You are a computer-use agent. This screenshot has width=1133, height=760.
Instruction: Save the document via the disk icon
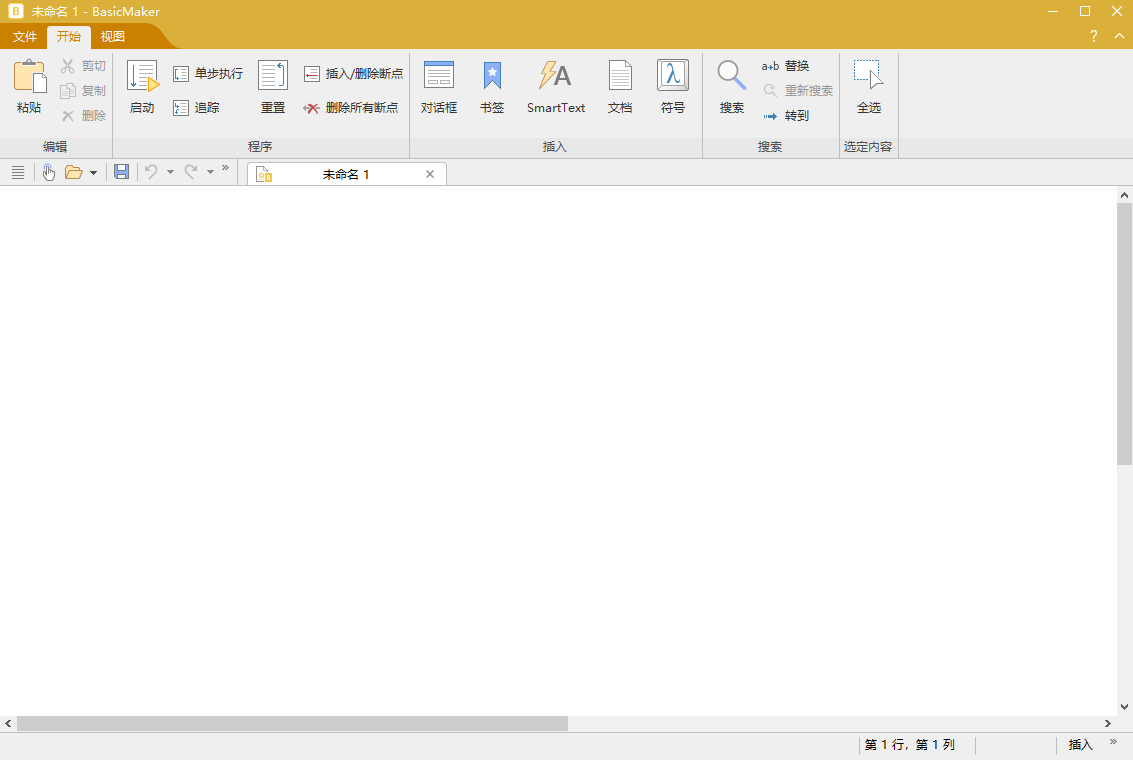click(x=121, y=171)
